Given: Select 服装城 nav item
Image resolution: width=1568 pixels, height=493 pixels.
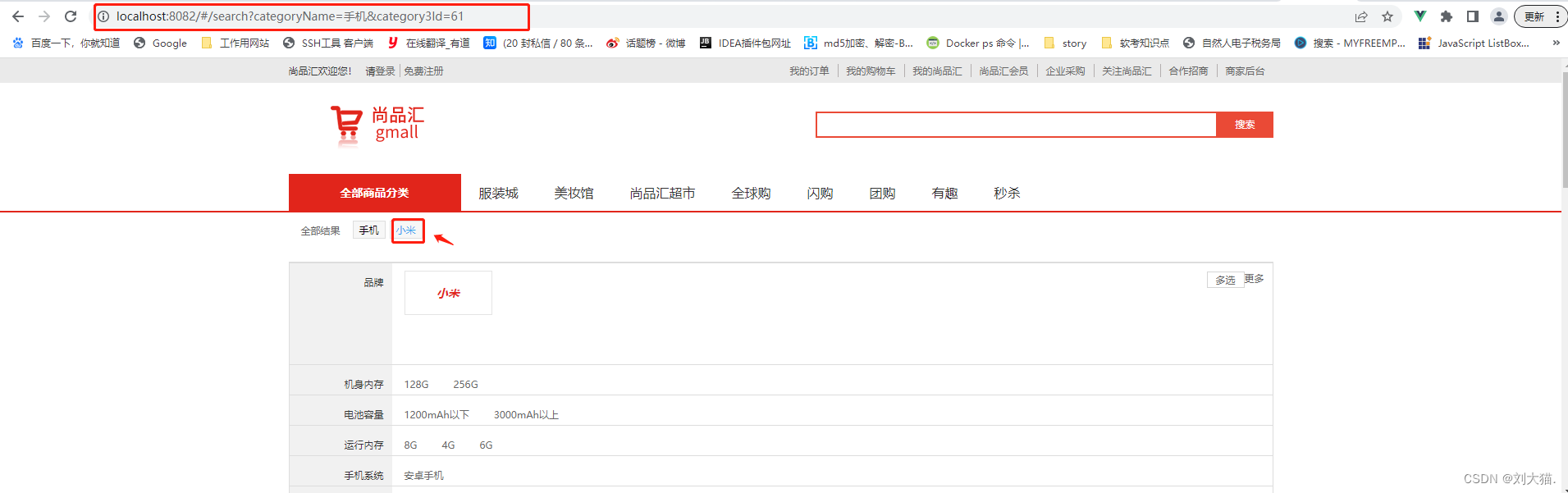Looking at the screenshot, I should click(498, 194).
